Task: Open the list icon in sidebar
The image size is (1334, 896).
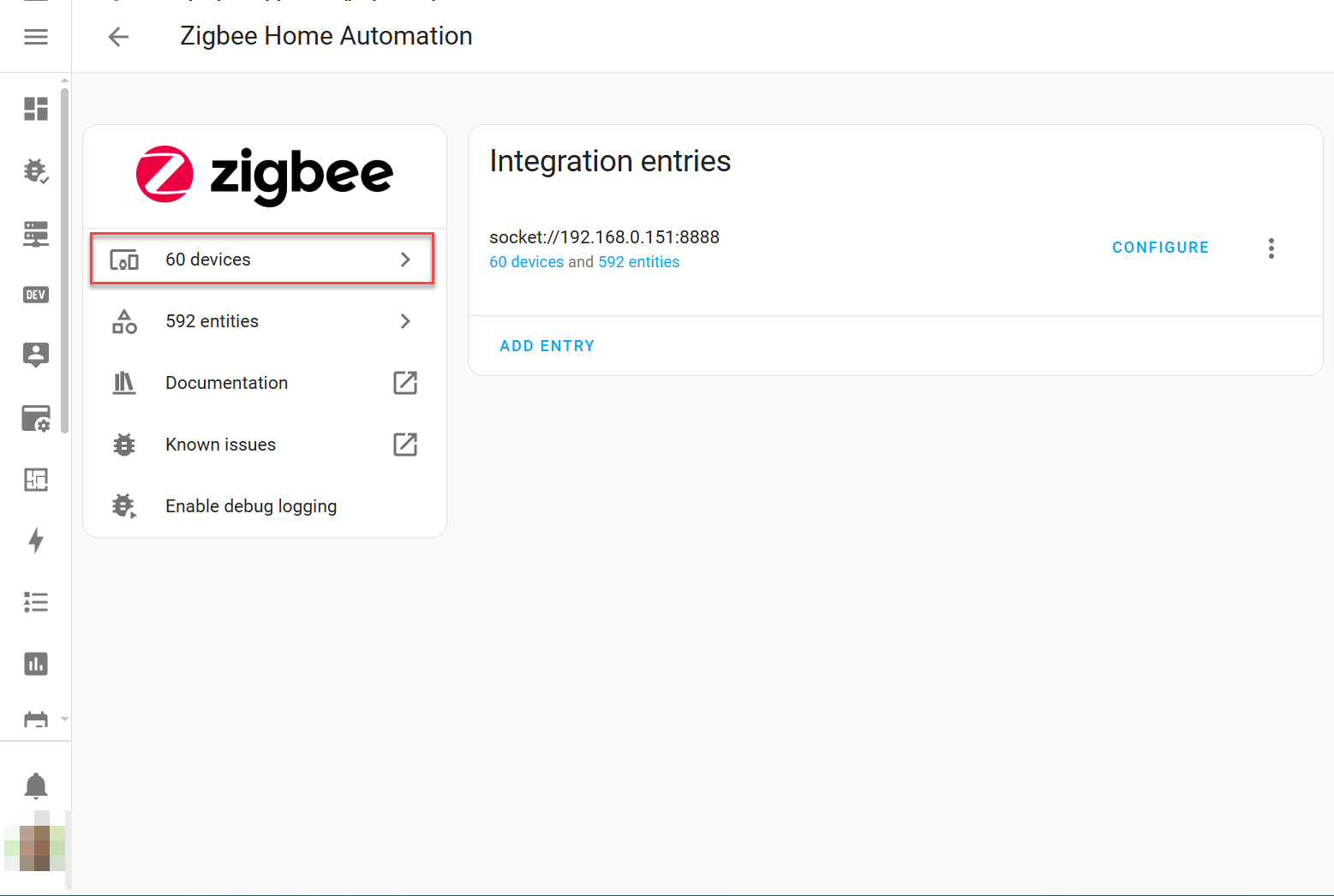Action: tap(36, 602)
